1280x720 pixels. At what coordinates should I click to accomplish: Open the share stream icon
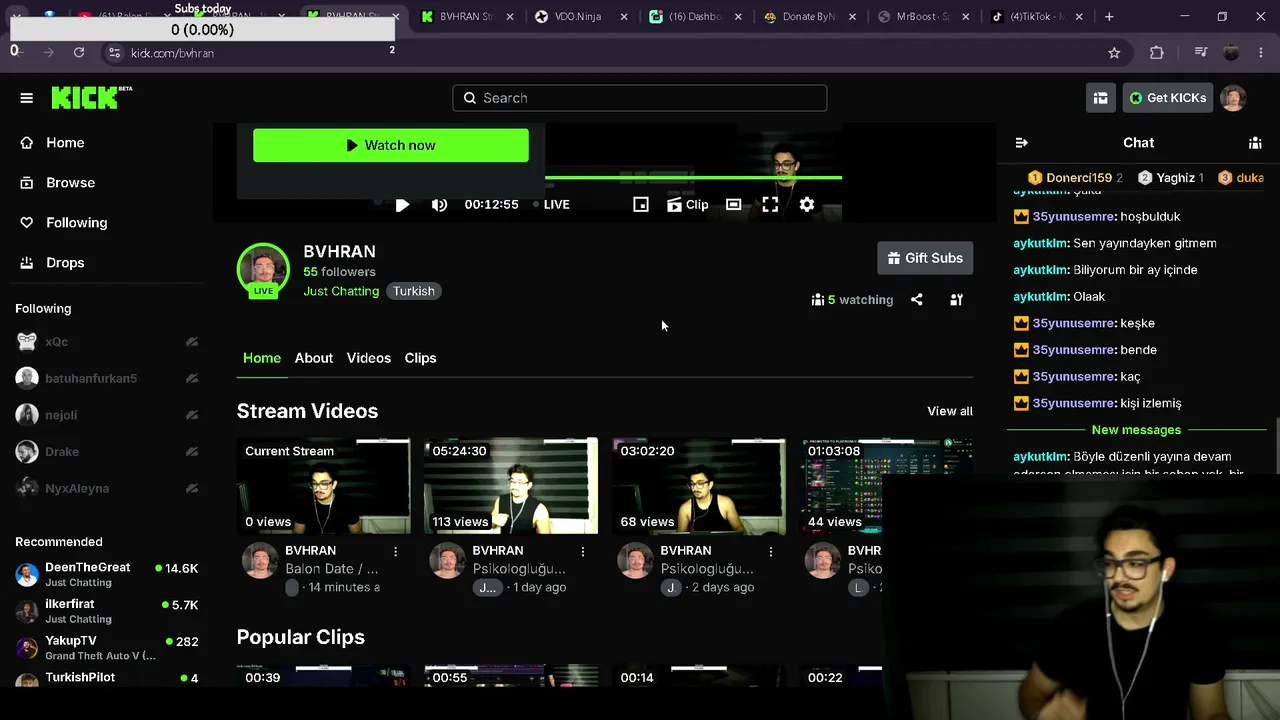(917, 299)
